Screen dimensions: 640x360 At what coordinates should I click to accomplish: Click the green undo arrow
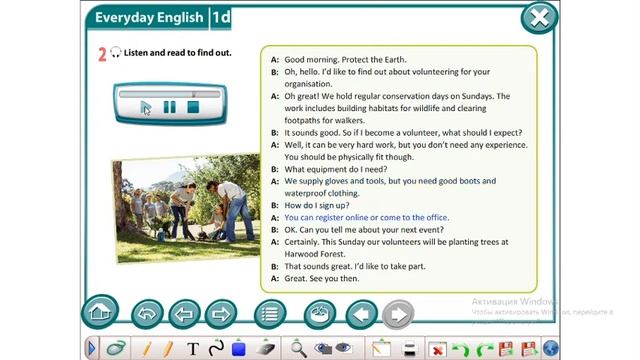[x=461, y=350]
